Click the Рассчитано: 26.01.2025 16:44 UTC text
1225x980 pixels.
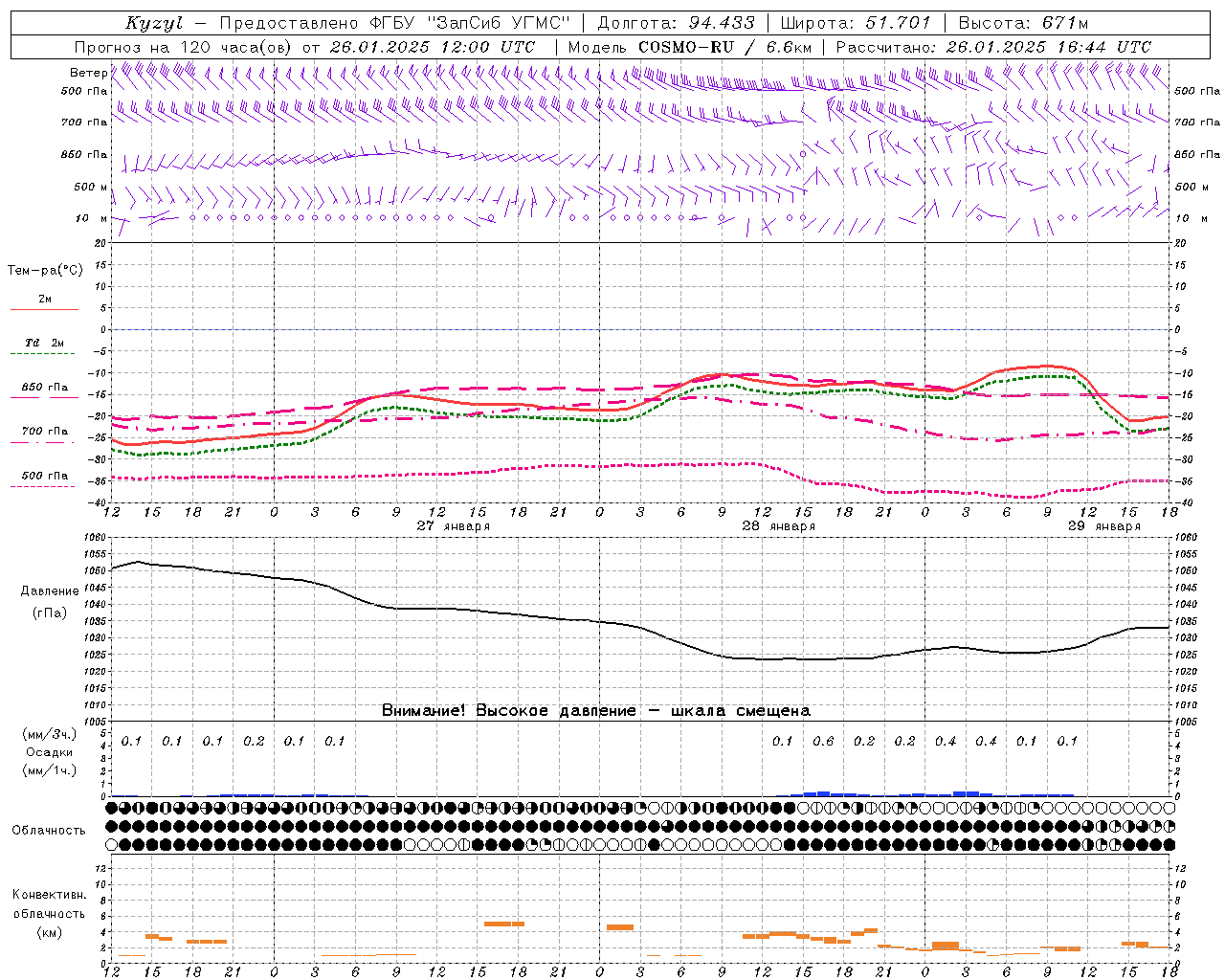(x=993, y=47)
